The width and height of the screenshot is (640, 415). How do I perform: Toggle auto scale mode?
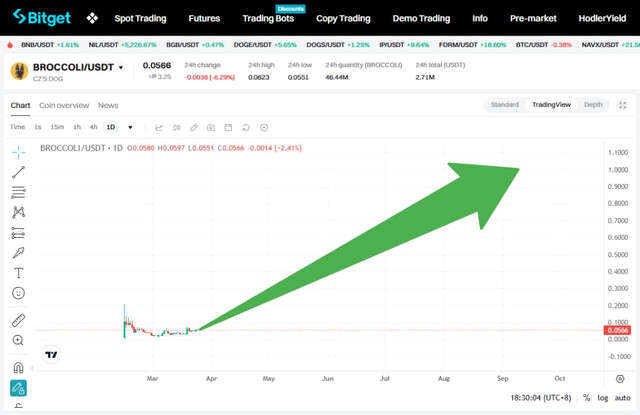click(x=622, y=398)
